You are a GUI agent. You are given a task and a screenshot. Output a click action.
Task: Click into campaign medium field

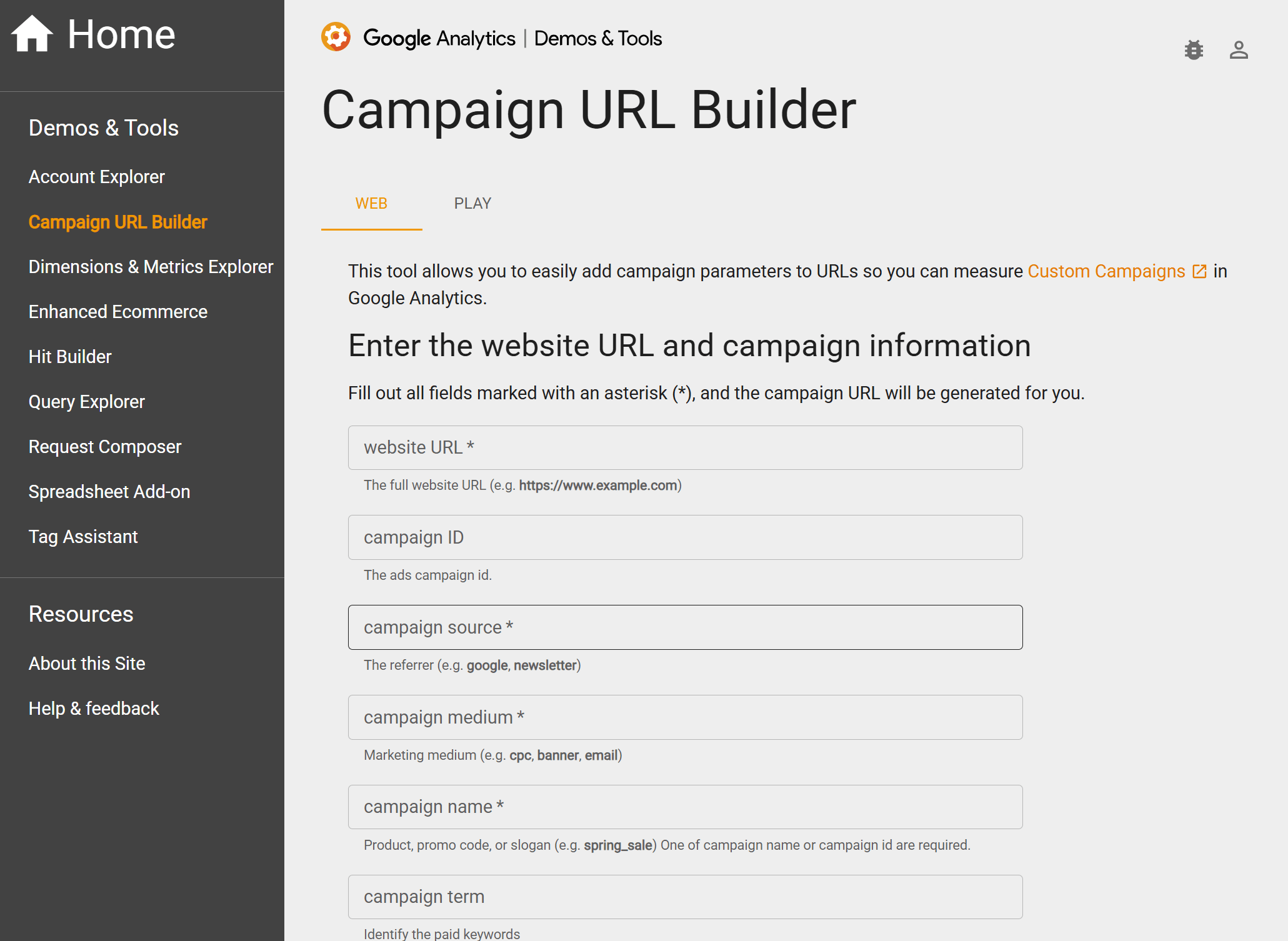[685, 717]
